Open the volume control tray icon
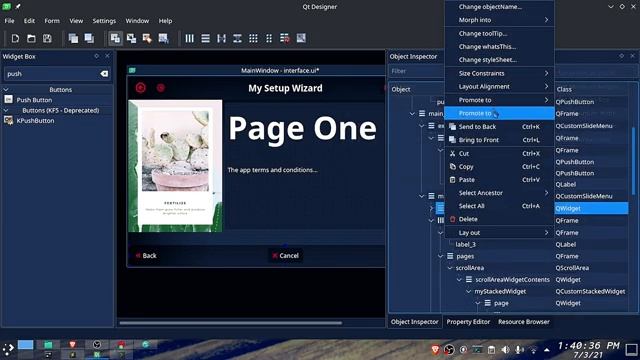Viewport: 640px width, 360px height. [505, 349]
